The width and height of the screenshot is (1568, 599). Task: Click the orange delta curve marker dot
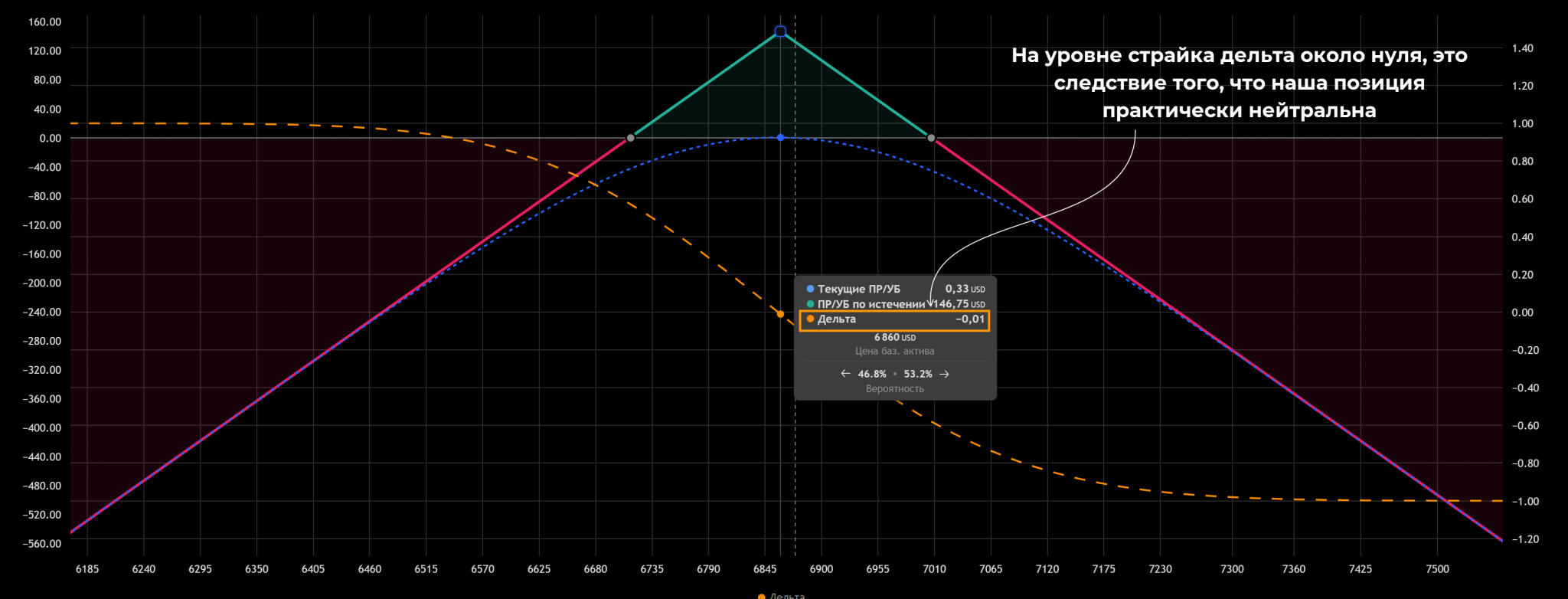(780, 314)
